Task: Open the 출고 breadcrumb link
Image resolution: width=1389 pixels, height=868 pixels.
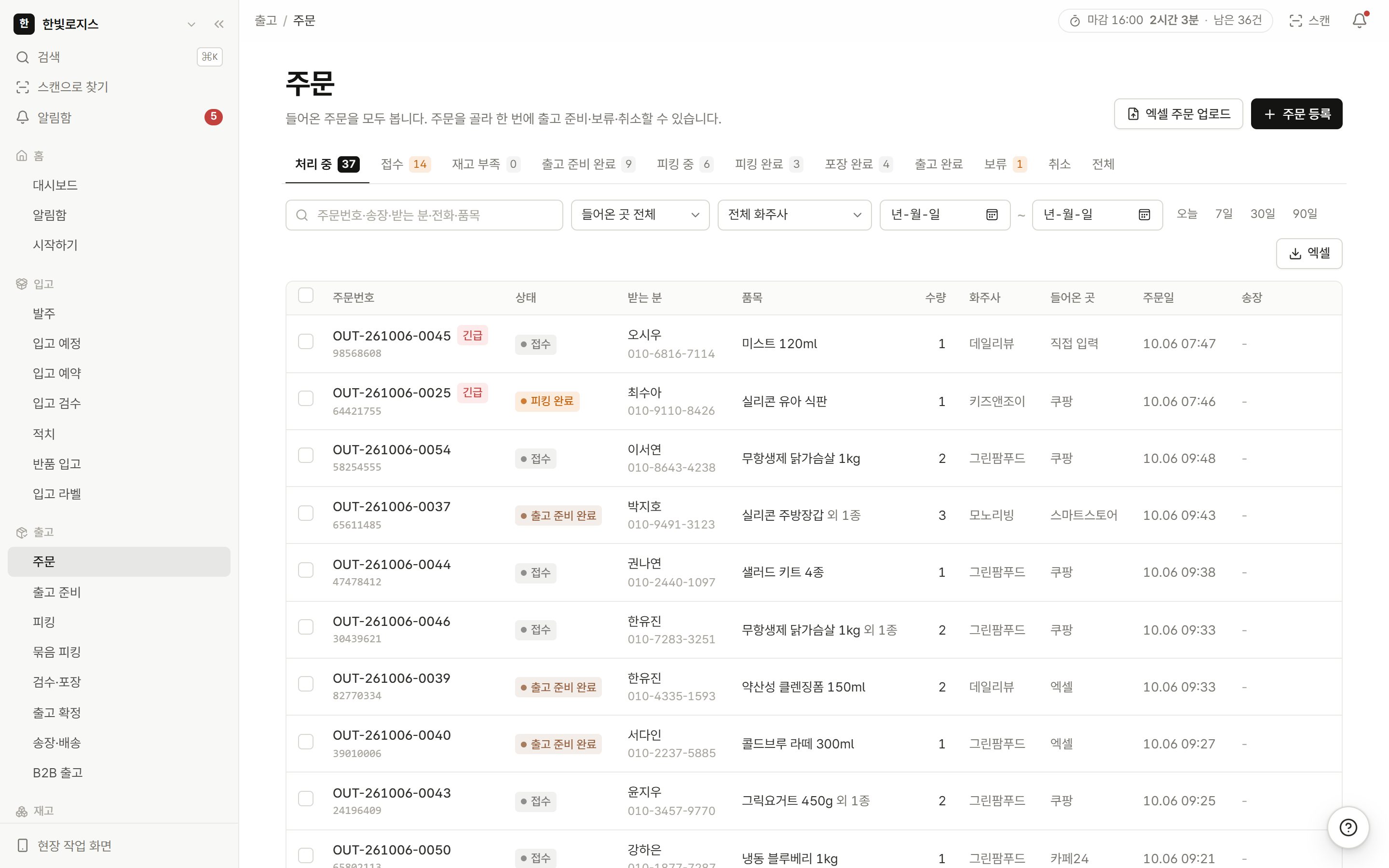Action: pyautogui.click(x=266, y=21)
